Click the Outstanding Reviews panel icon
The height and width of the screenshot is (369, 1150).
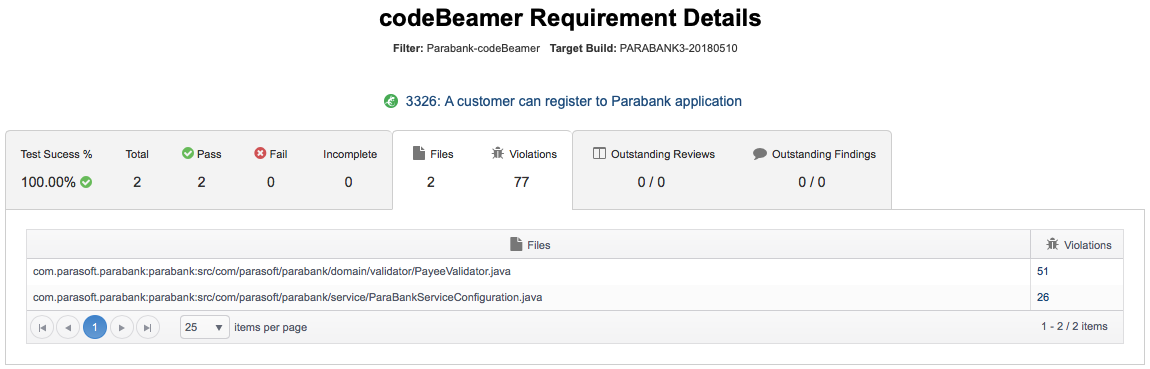coord(598,154)
